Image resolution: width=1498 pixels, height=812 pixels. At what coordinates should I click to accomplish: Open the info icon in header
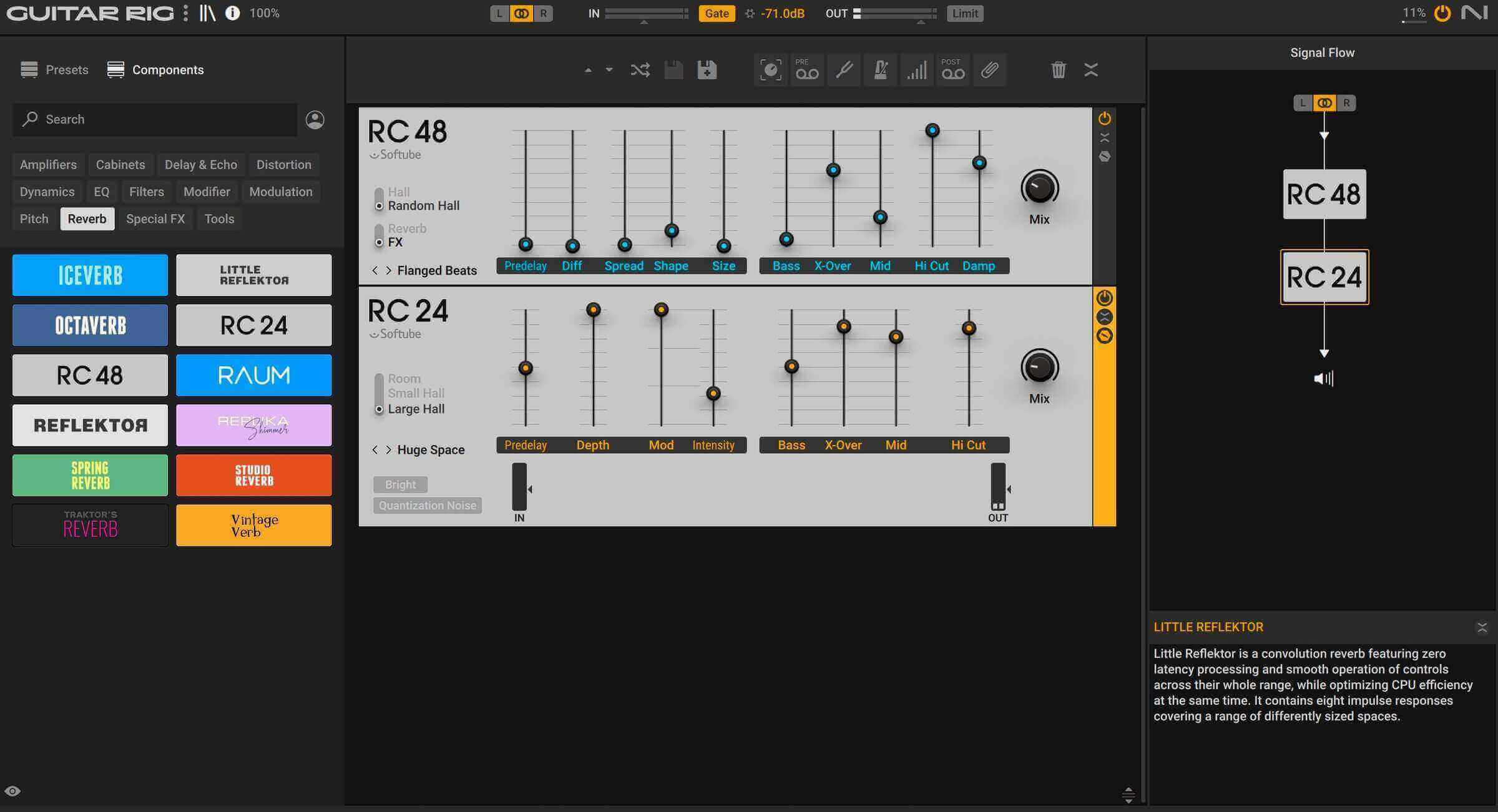click(x=233, y=13)
